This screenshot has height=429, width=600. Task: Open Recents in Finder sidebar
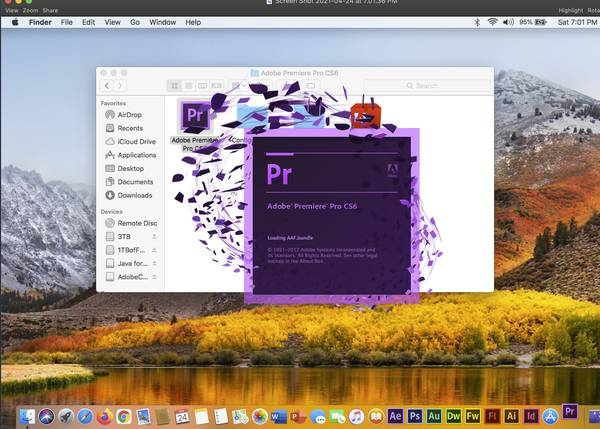(124, 128)
